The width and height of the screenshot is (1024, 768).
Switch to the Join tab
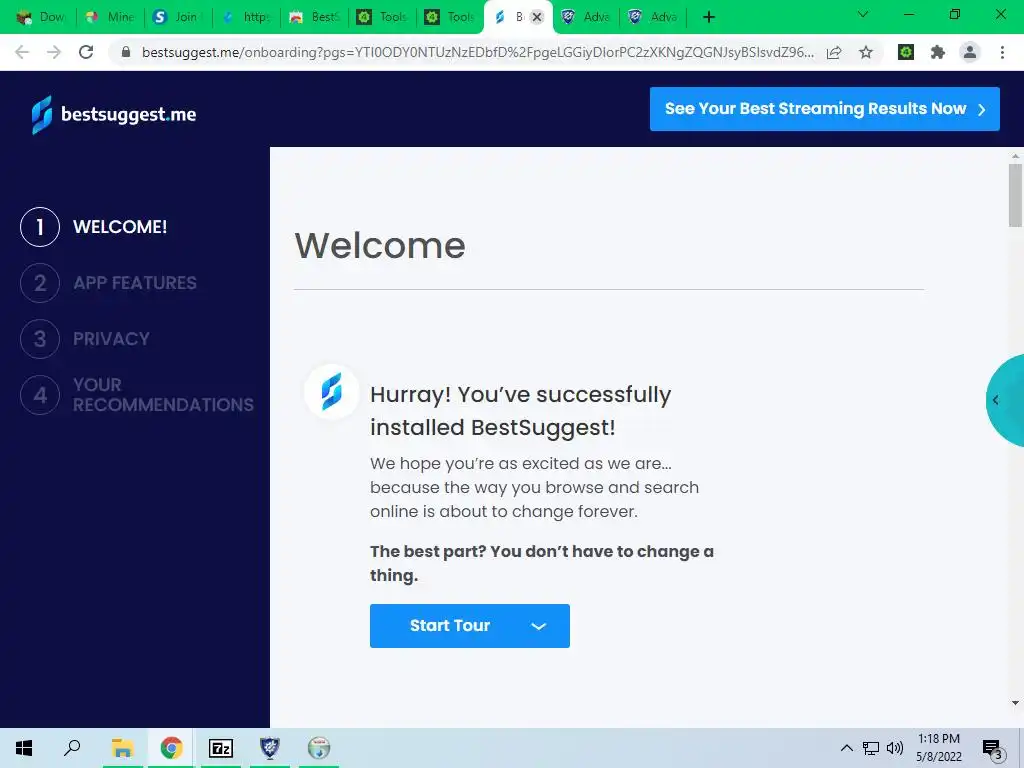coord(178,17)
